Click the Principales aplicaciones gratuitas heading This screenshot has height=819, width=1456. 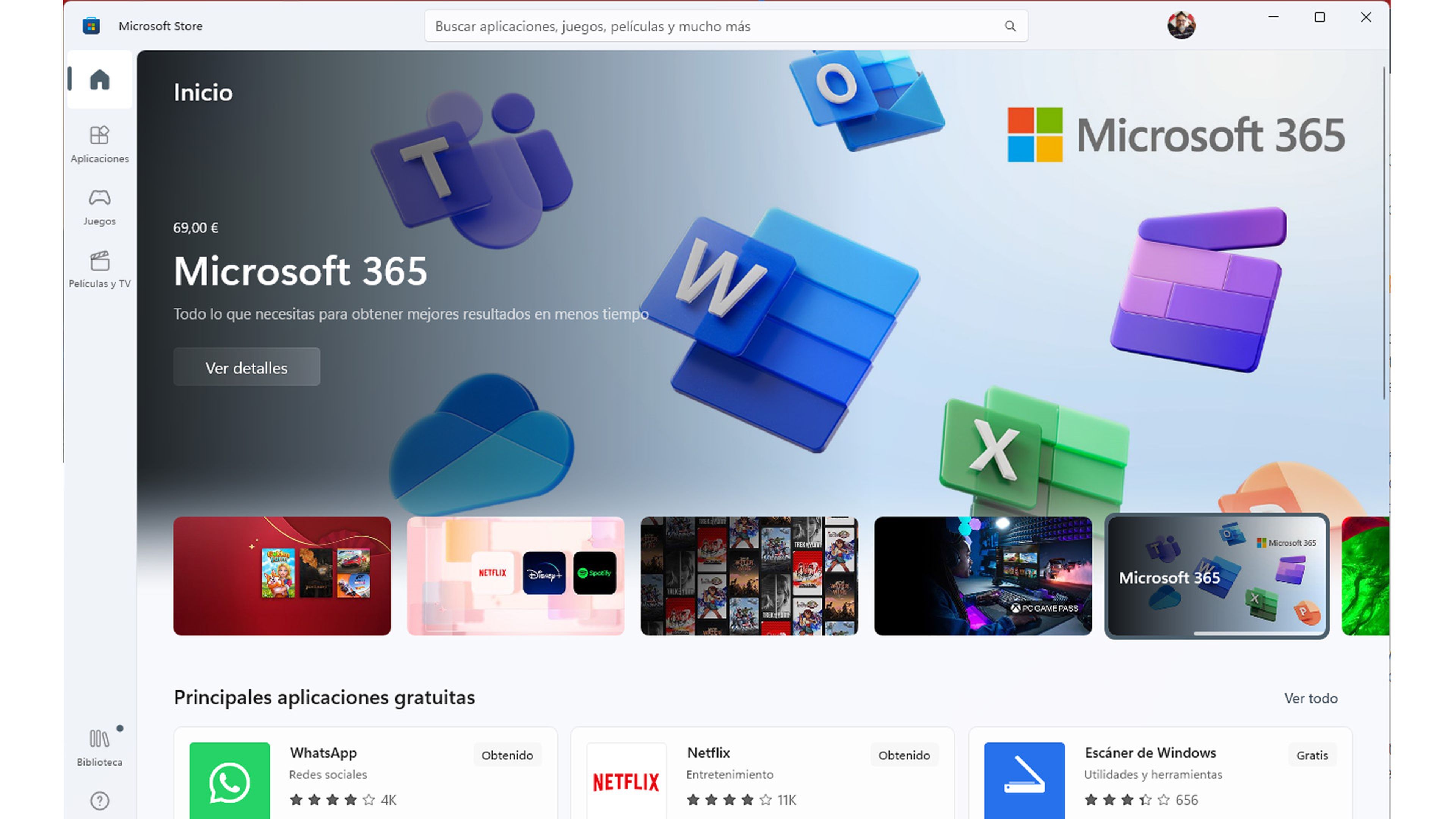coord(325,698)
